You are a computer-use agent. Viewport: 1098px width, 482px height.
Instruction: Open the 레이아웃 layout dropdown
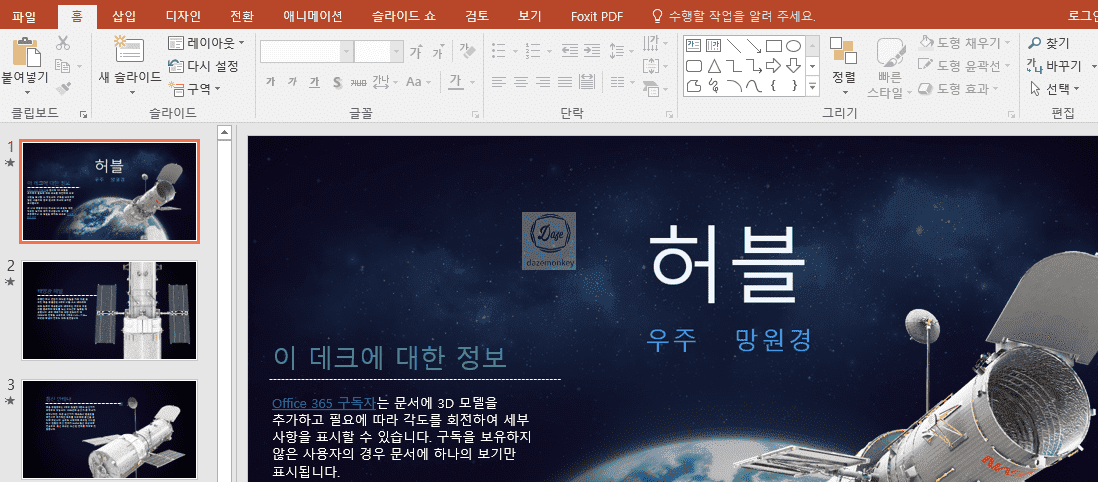tap(207, 43)
